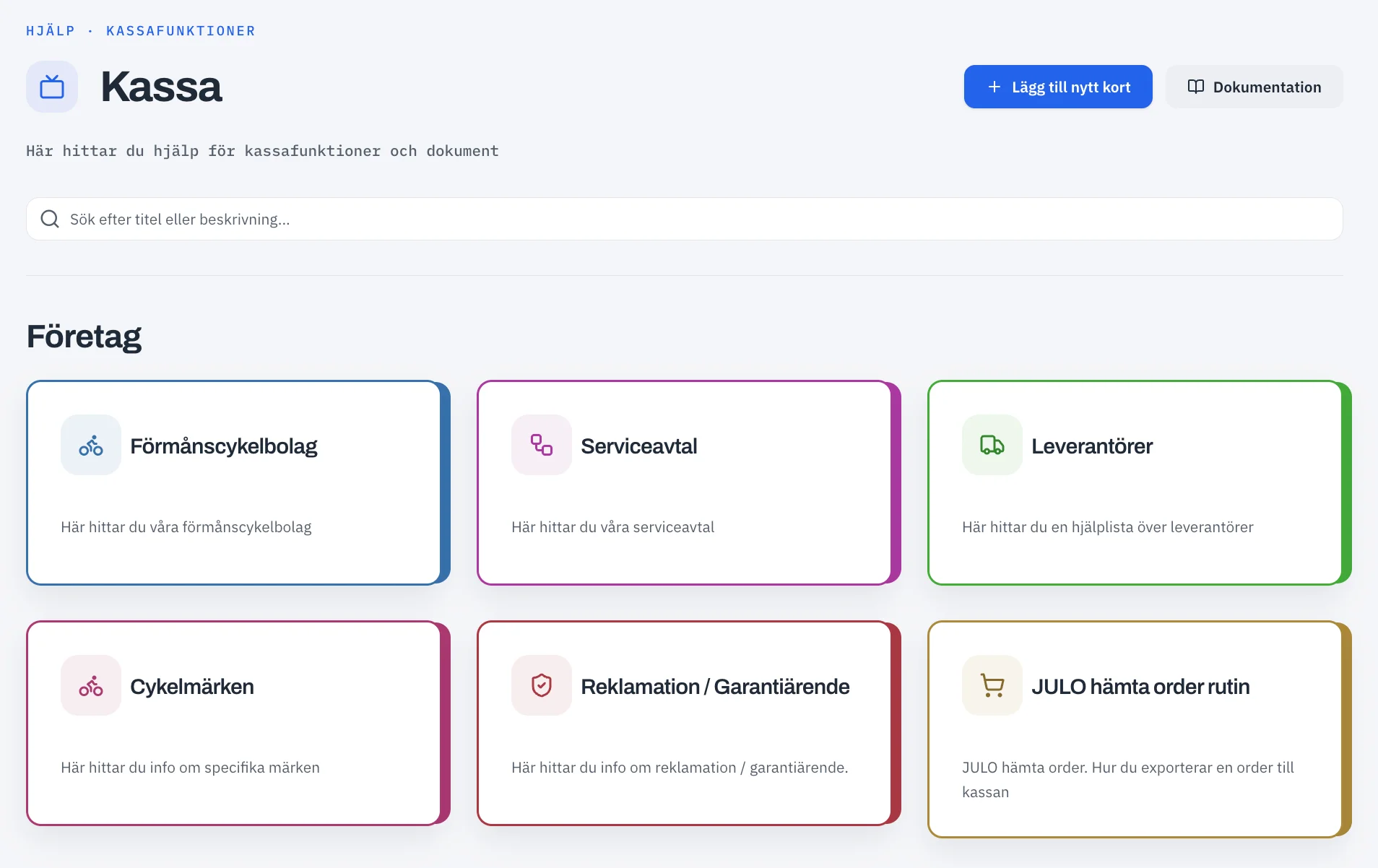Image resolution: width=1378 pixels, height=868 pixels.
Task: Click the Serviceavtal card's purple icon
Action: [x=542, y=445]
